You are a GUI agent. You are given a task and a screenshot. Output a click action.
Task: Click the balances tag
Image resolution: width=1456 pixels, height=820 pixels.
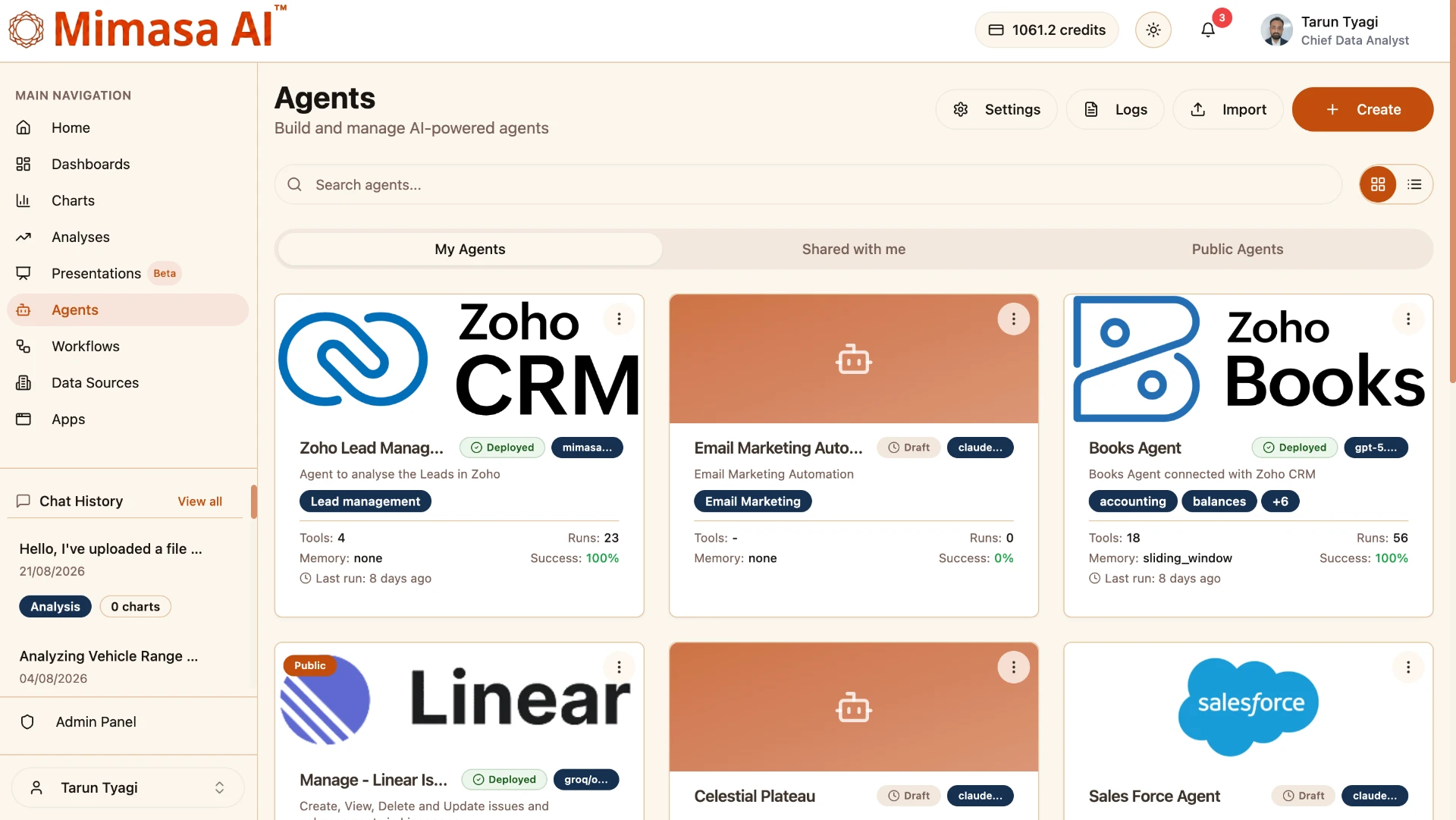click(x=1219, y=501)
